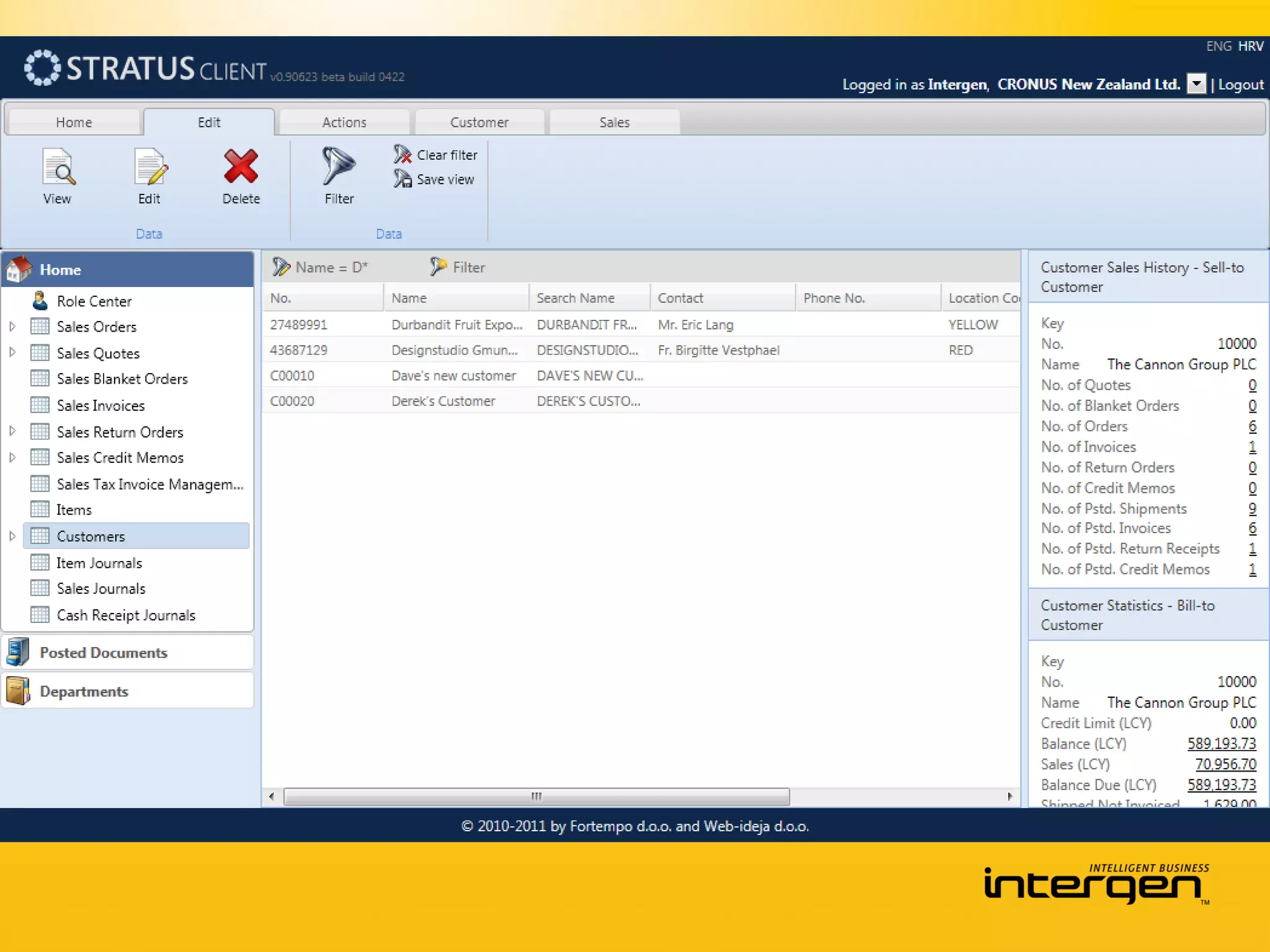Click the Posted Documents cabinet icon
The image size is (1270, 952).
[x=18, y=652]
